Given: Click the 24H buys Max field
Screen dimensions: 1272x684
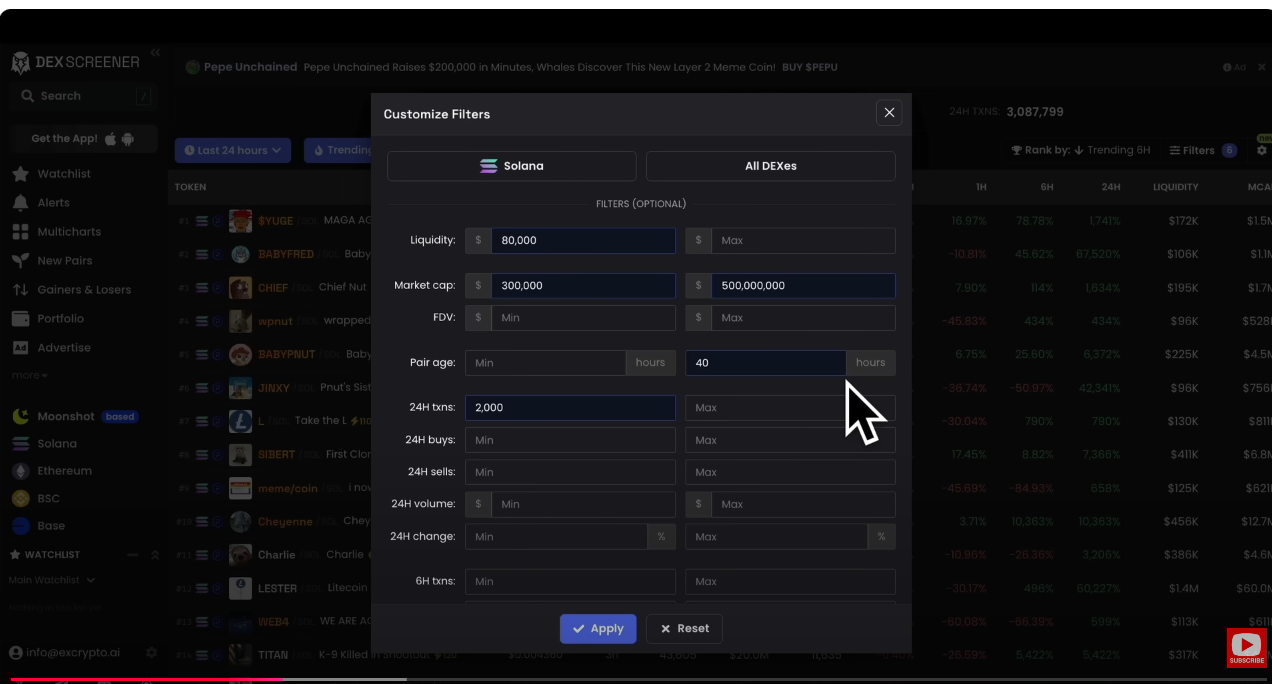Looking at the screenshot, I should tap(790, 440).
